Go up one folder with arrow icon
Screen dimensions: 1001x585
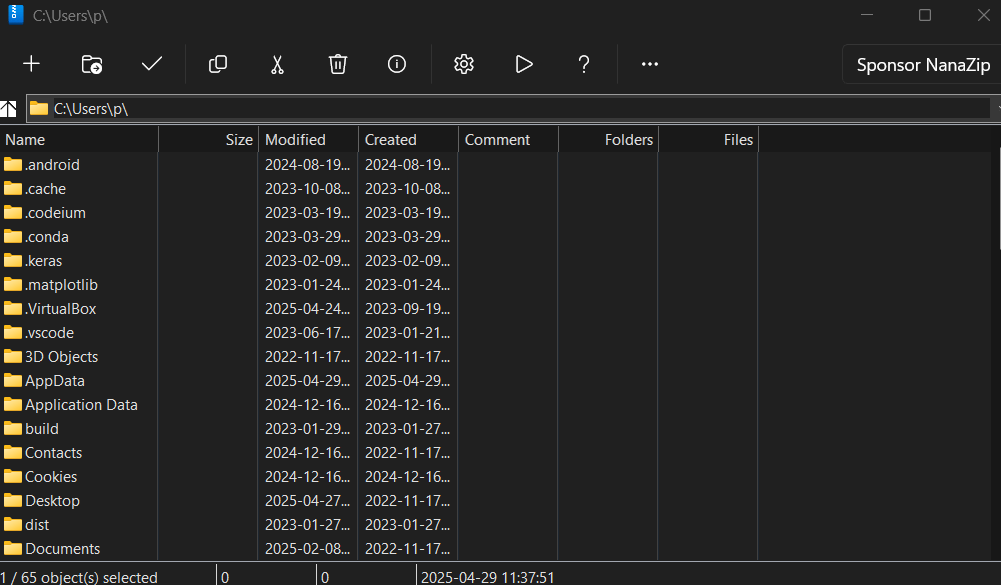(x=8, y=109)
